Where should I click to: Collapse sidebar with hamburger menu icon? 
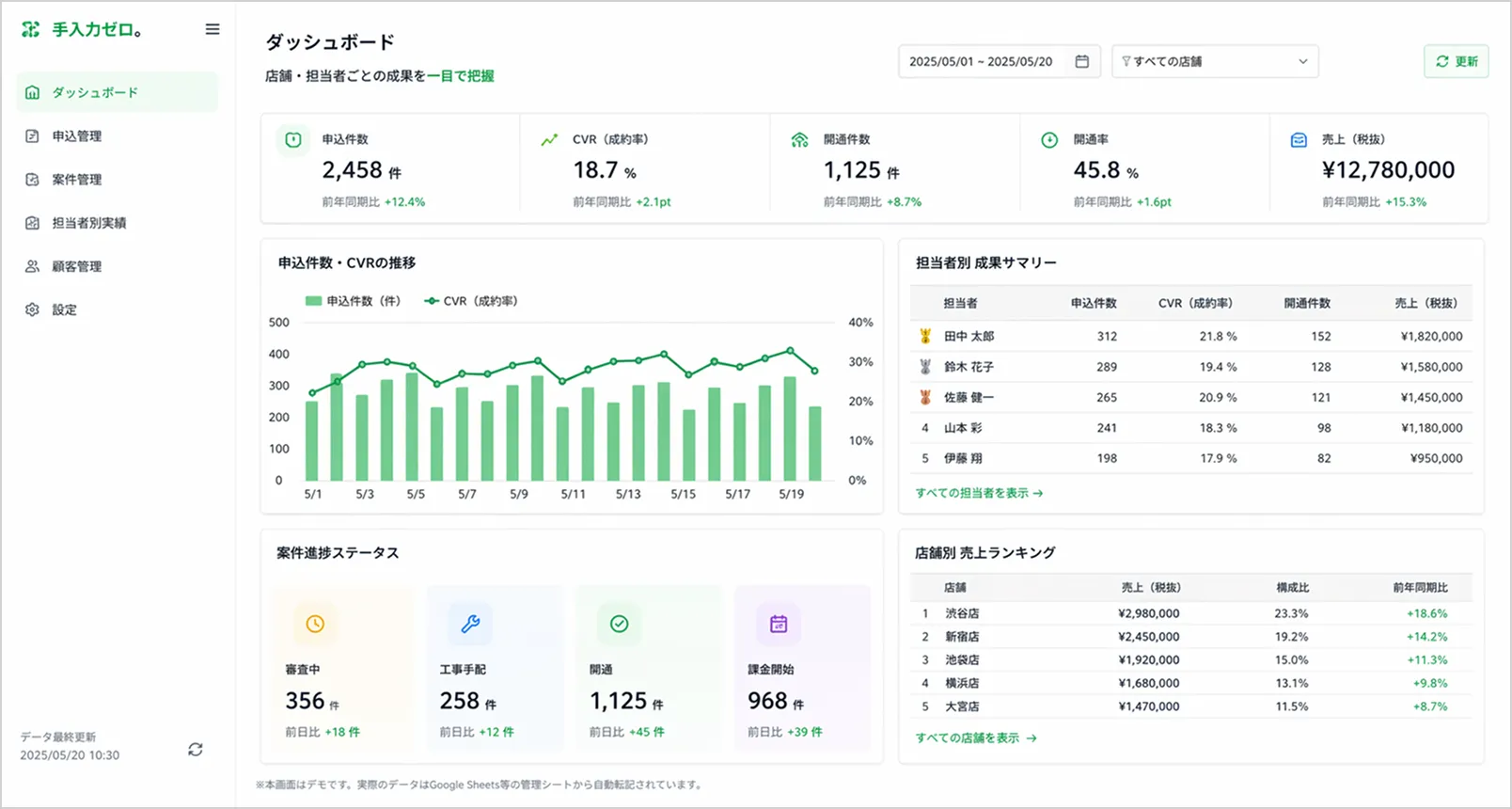pos(213,29)
